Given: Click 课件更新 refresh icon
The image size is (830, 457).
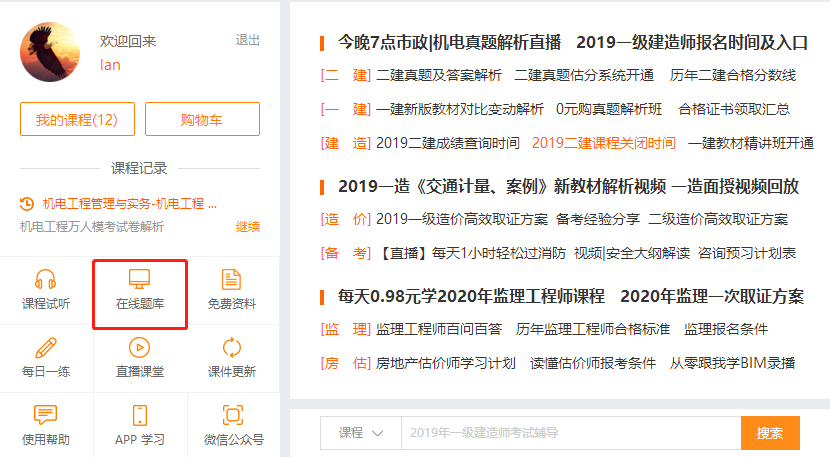Looking at the screenshot, I should [x=232, y=348].
